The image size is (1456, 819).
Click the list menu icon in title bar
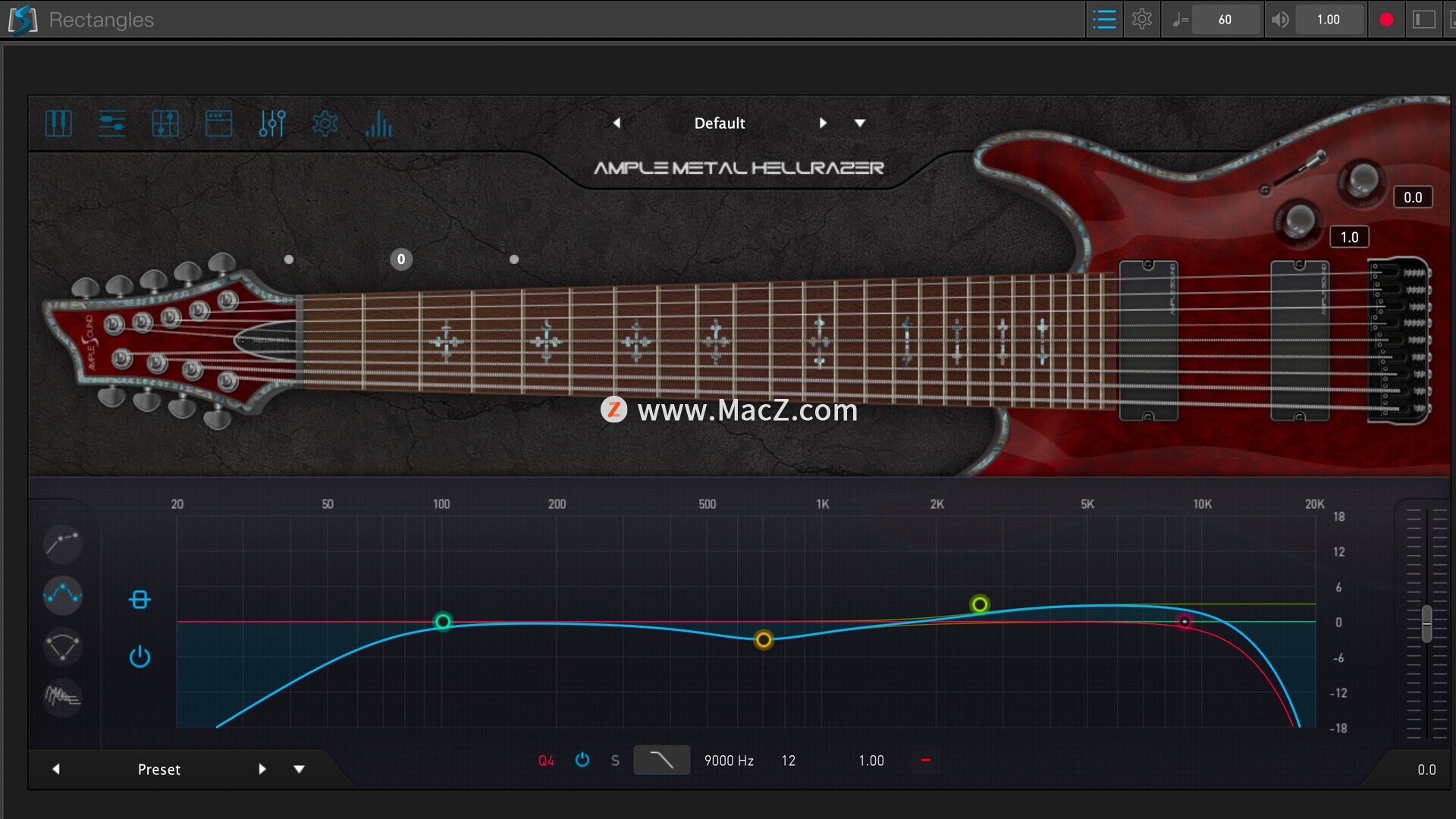point(1104,20)
